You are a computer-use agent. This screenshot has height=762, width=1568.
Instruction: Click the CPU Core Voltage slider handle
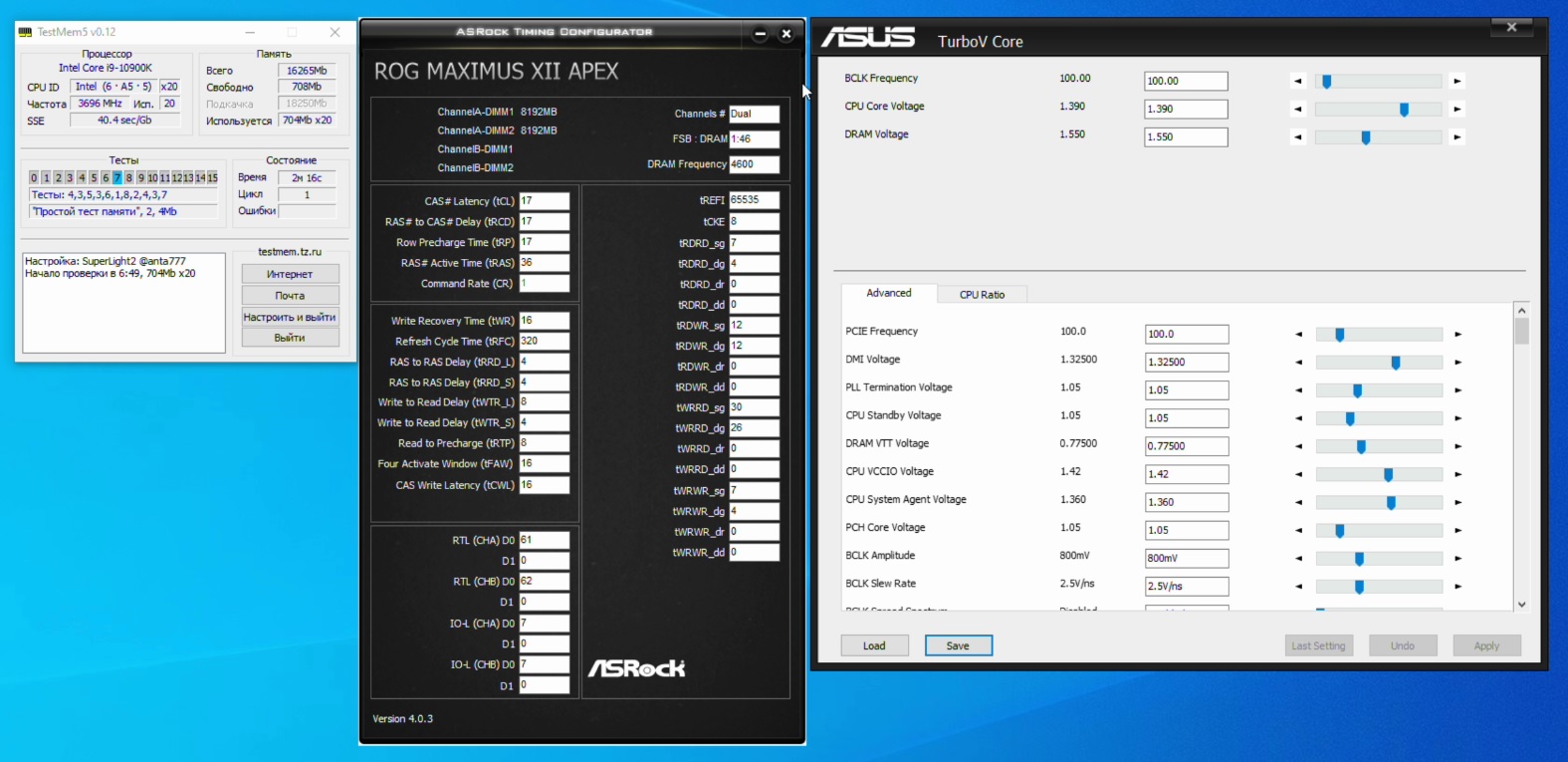[1404, 110]
